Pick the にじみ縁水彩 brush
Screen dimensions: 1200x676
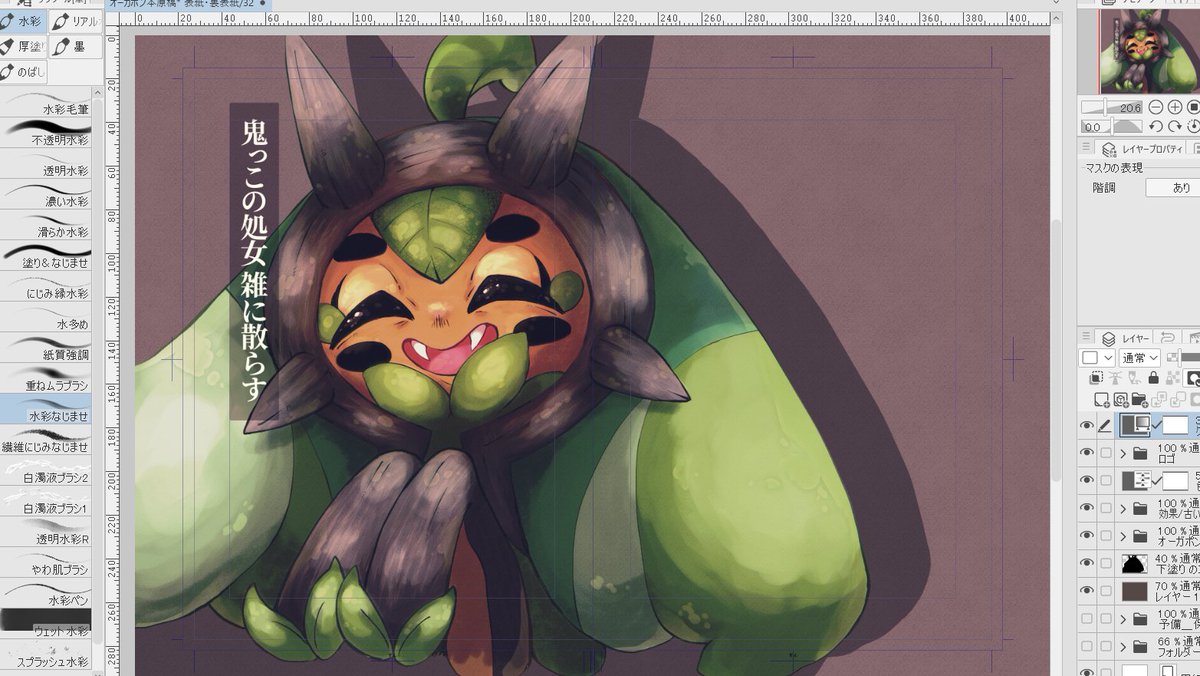46,288
